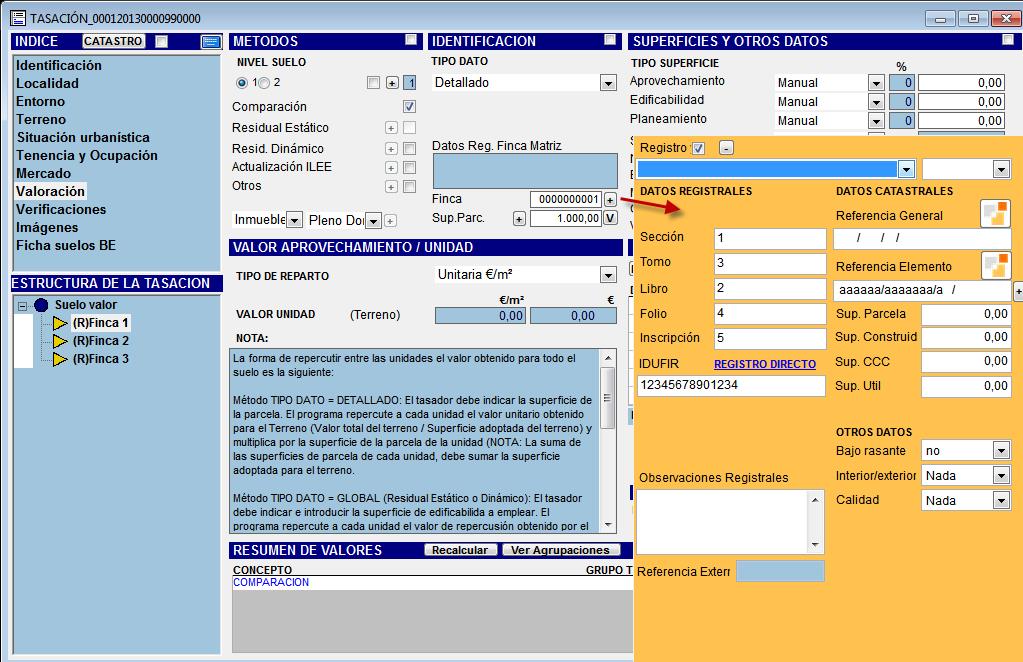Click Aprovechamiento percent 0 box

point(903,83)
